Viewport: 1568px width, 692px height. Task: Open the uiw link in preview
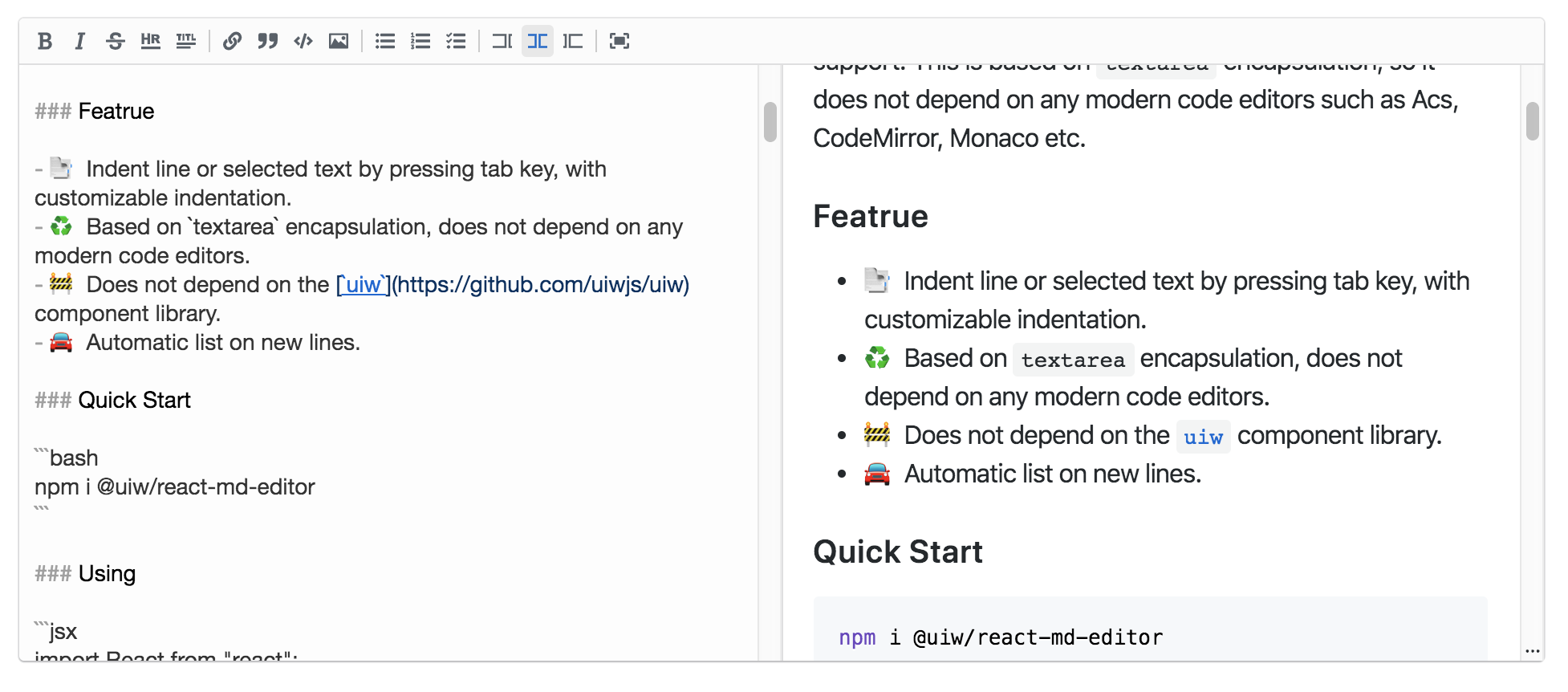click(1202, 438)
